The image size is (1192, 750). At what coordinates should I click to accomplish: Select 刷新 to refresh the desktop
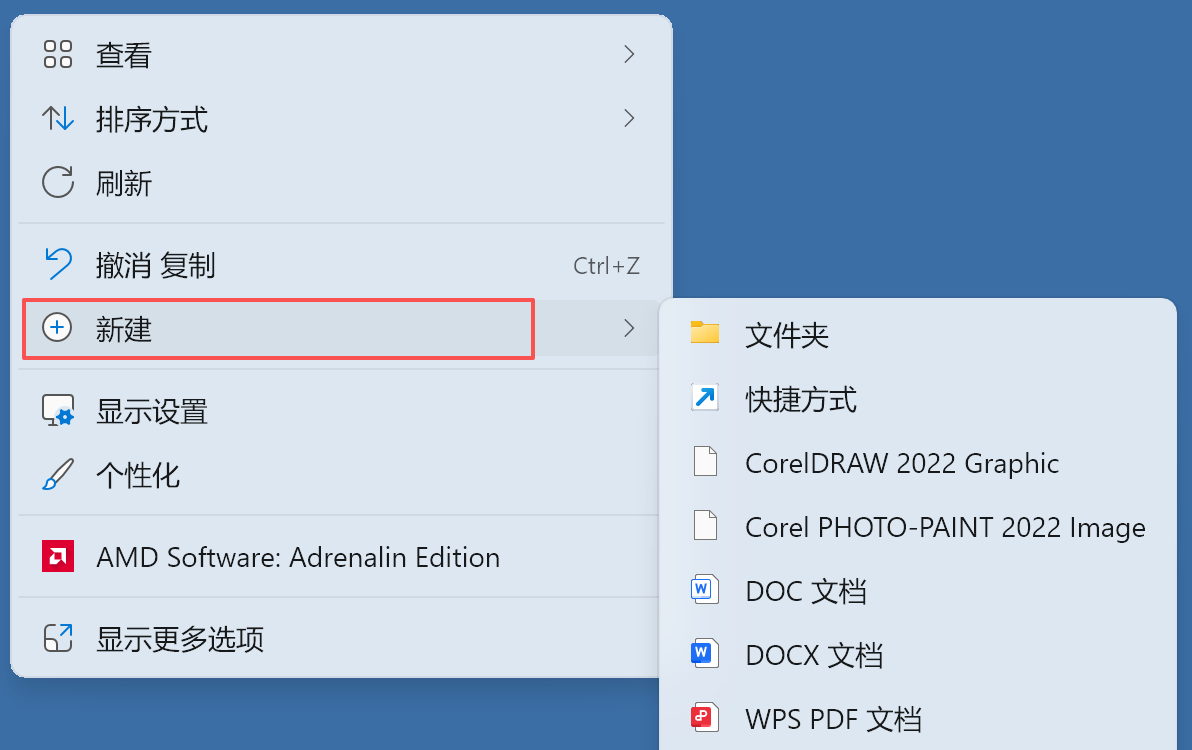tap(124, 183)
